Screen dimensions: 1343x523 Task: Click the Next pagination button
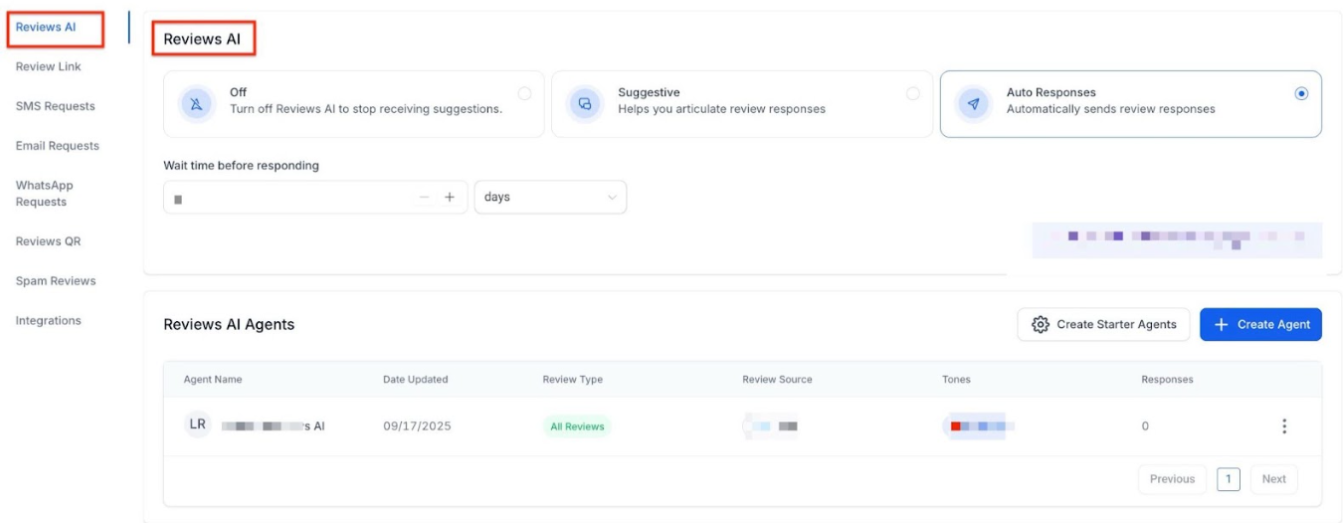[x=1273, y=479]
